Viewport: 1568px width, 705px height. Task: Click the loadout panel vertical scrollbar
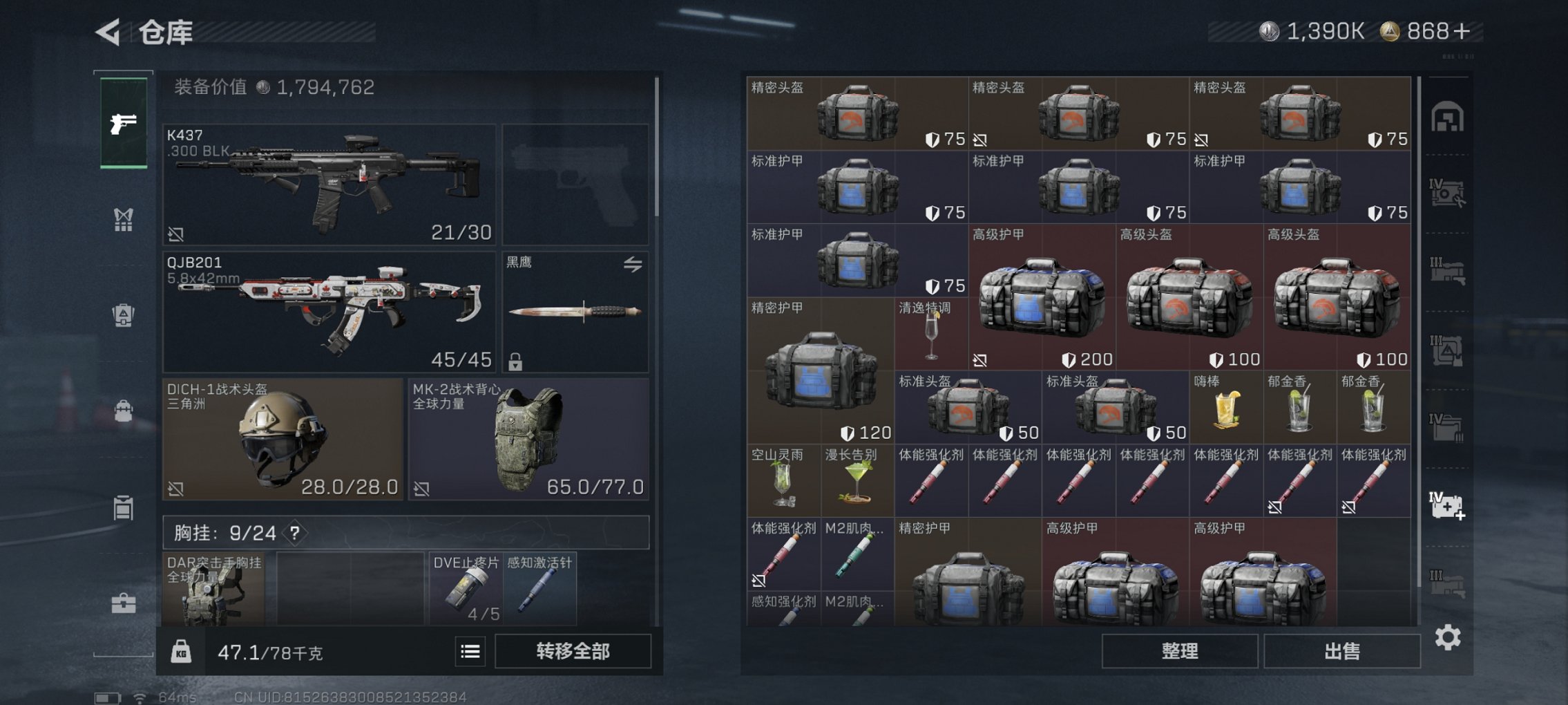(656, 147)
